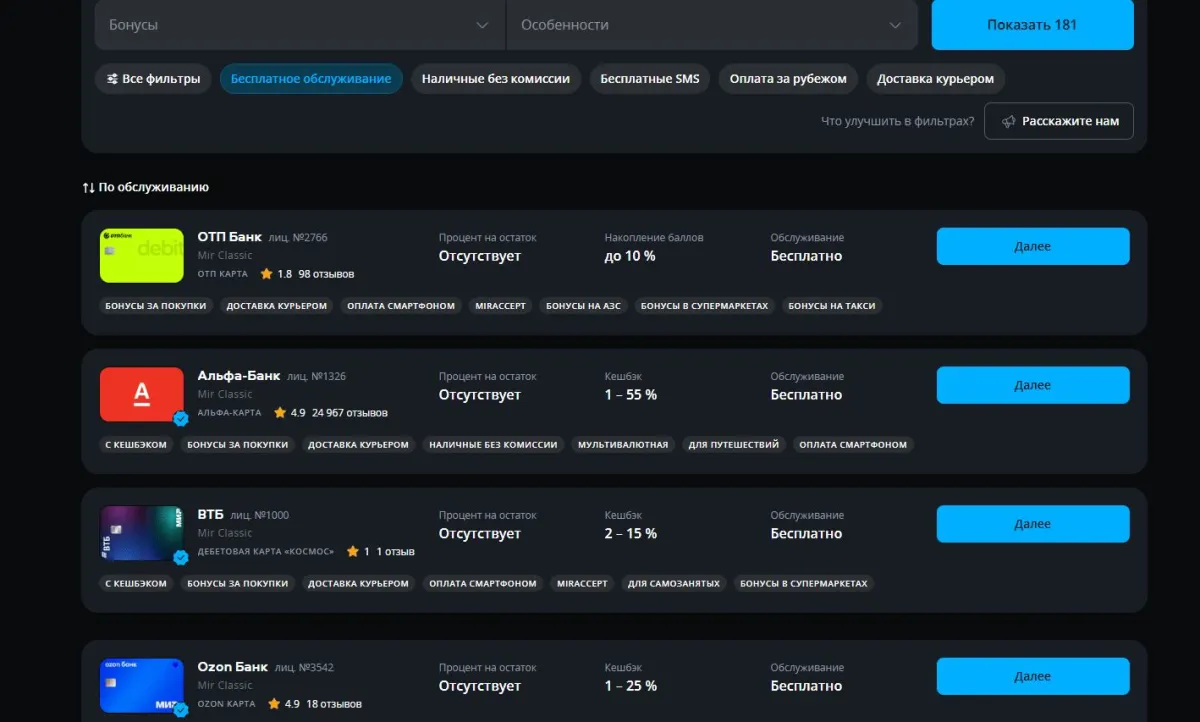Click the verified badge on Альфа-Банк card

181,419
